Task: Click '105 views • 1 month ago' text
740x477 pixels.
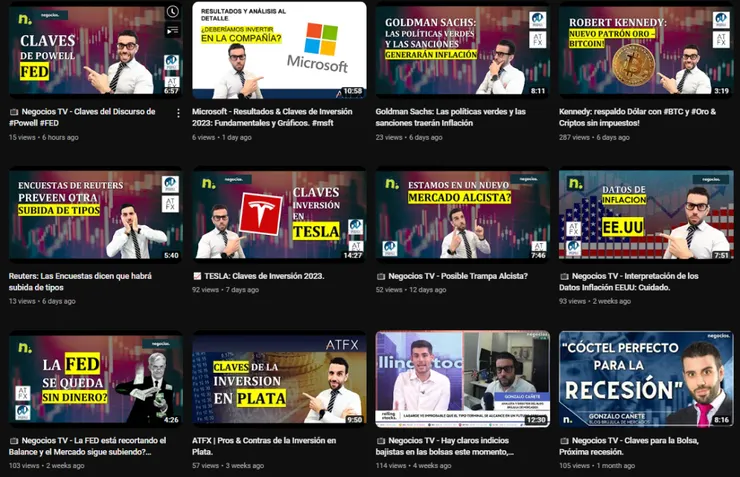Action: point(597,466)
